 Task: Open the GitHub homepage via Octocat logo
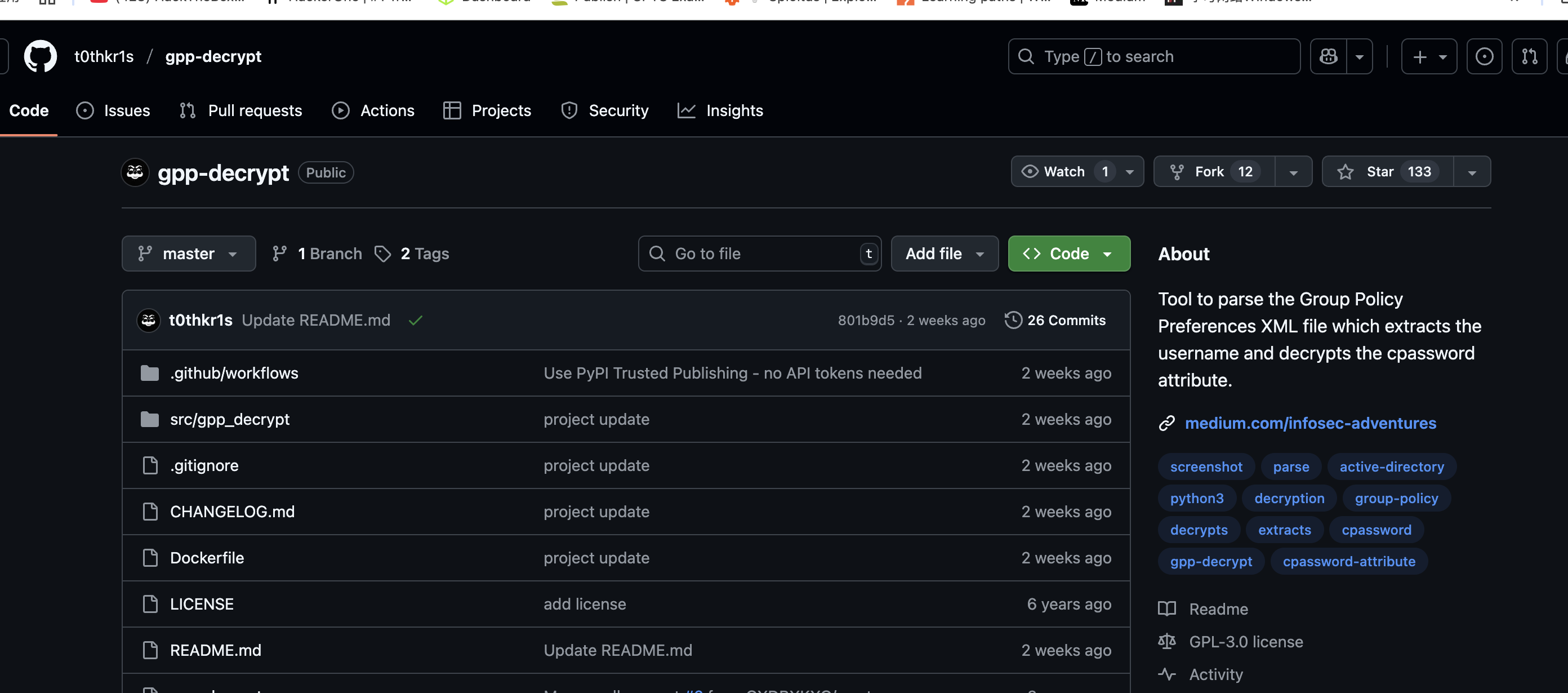40,57
